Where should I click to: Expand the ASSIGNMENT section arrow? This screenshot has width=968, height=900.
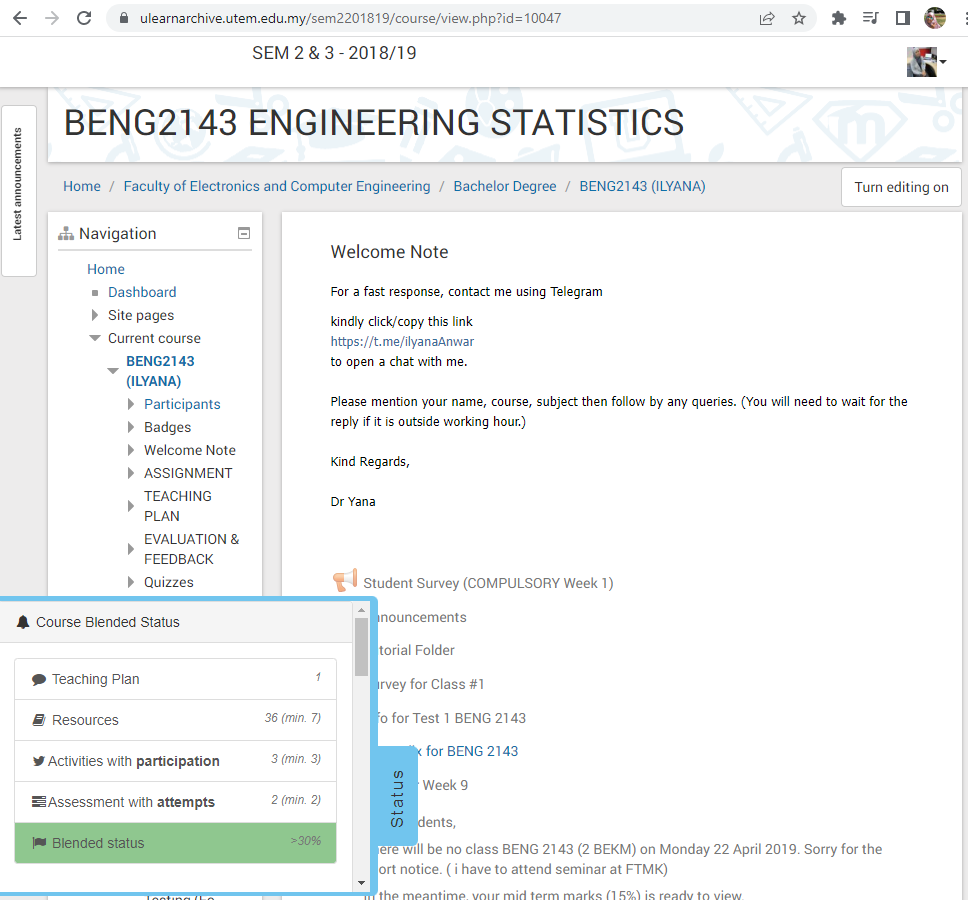pyautogui.click(x=131, y=473)
